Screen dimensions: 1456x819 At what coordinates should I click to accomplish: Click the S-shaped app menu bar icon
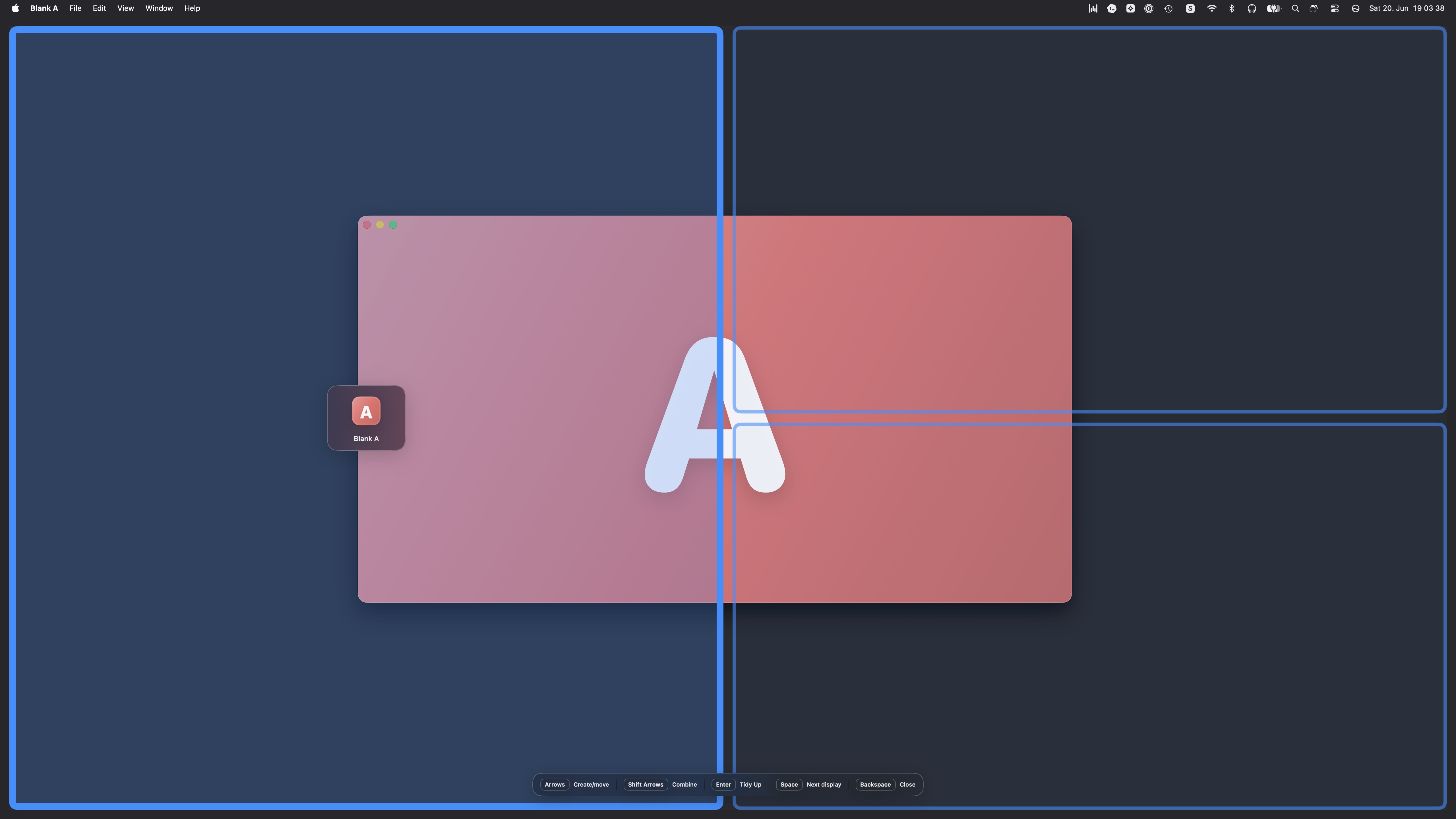click(x=1190, y=8)
